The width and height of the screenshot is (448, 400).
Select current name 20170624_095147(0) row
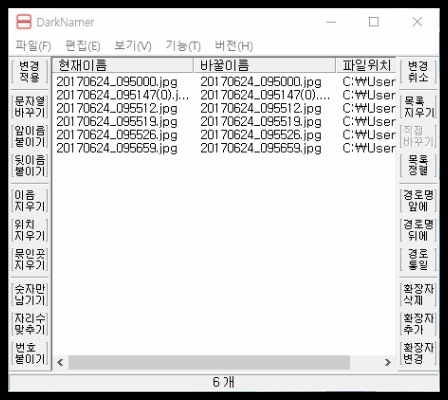point(123,95)
